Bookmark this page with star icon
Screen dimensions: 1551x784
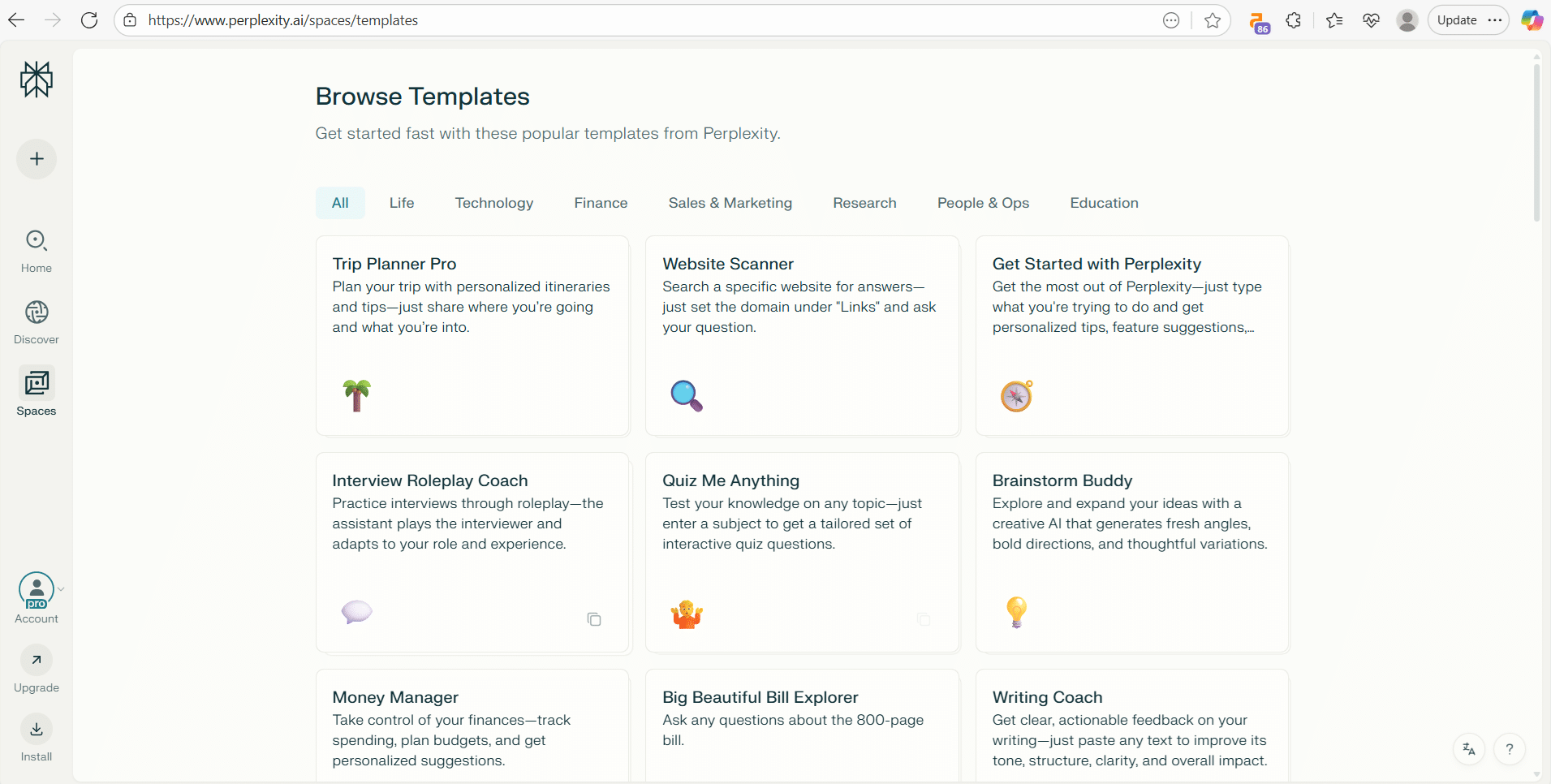pyautogui.click(x=1213, y=20)
